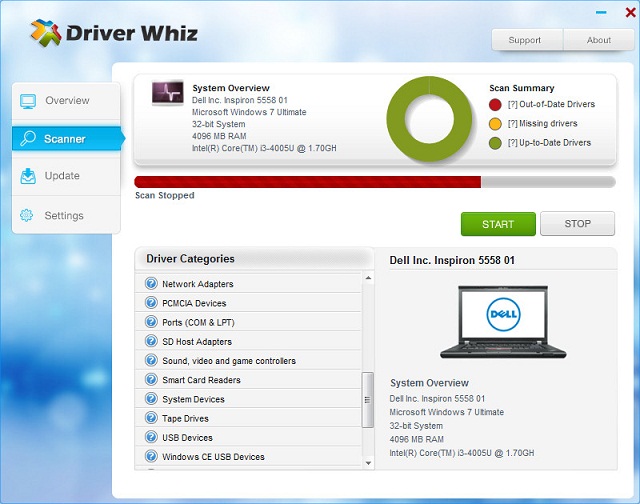Select the Network Adapters category text
Image resolution: width=640 pixels, height=504 pixels.
click(198, 284)
